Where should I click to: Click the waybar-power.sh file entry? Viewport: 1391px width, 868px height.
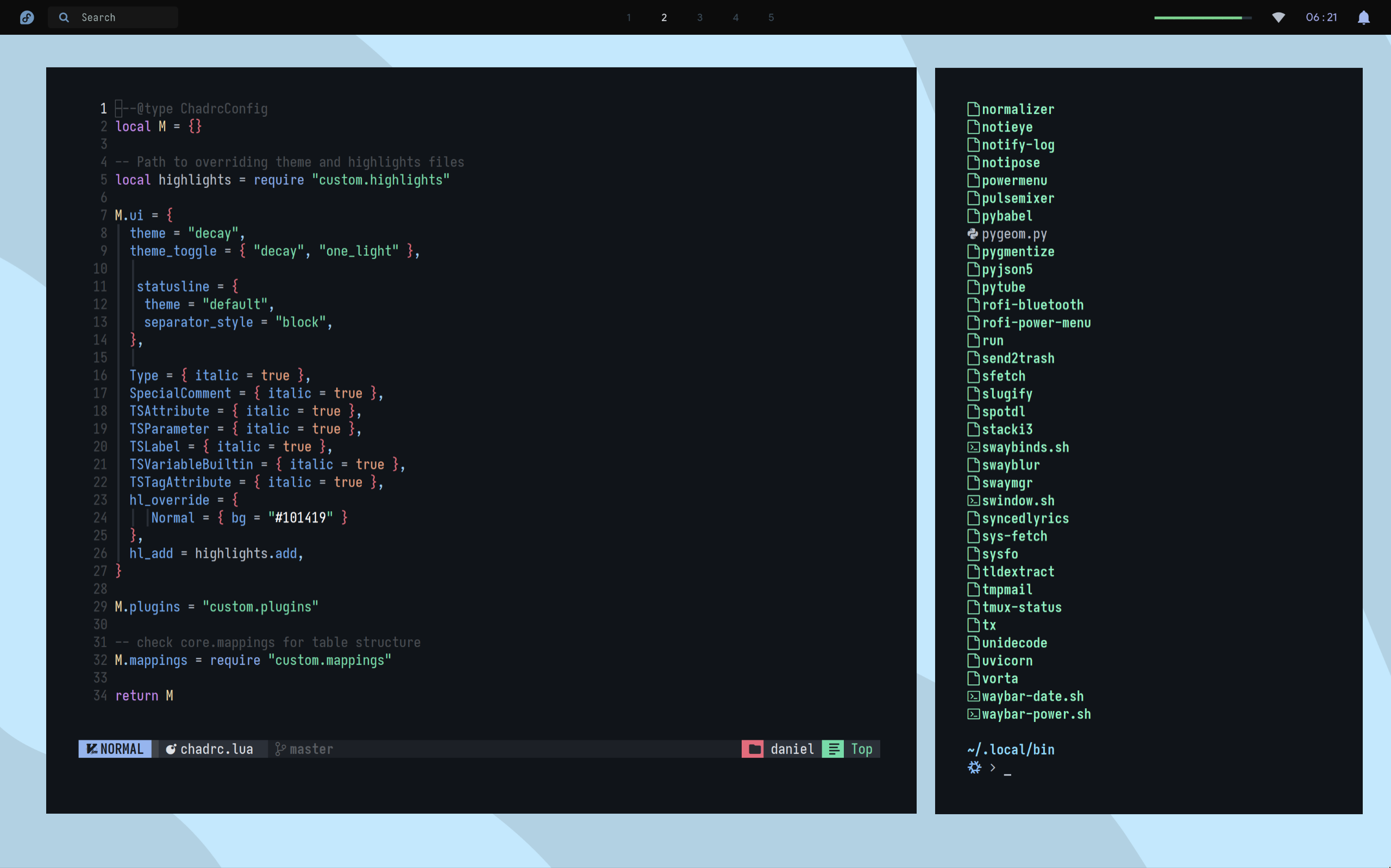tap(1036, 714)
